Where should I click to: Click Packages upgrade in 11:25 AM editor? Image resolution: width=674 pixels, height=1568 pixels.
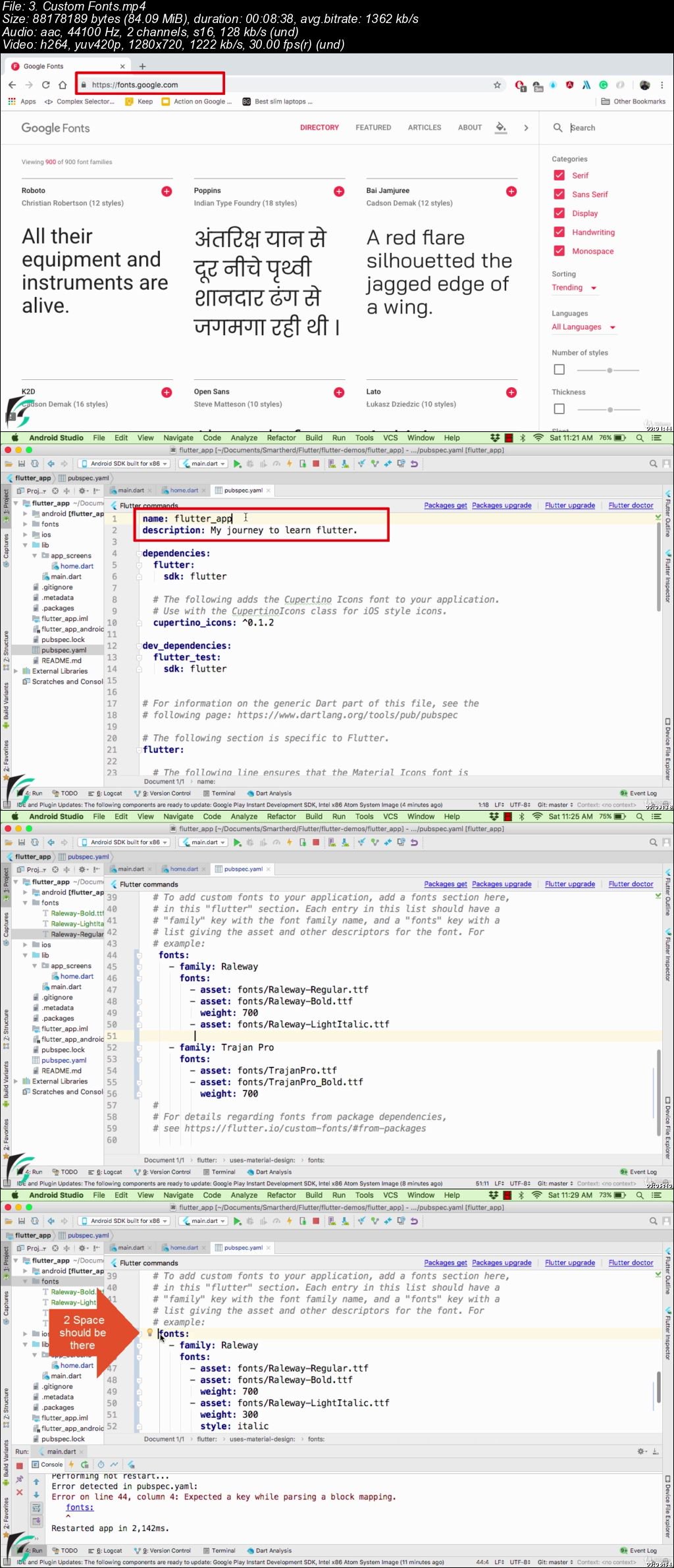(x=502, y=884)
